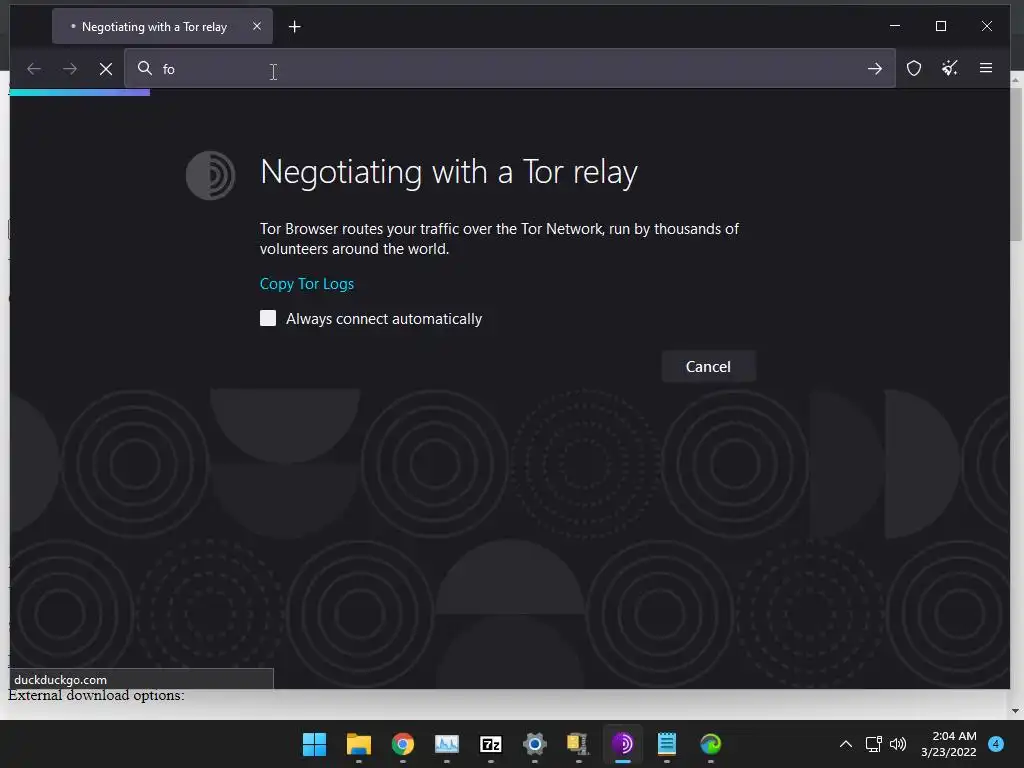Open Microsoft Edge Dev from taskbar
Screen dimensions: 1024x768
pyautogui.click(x=711, y=744)
